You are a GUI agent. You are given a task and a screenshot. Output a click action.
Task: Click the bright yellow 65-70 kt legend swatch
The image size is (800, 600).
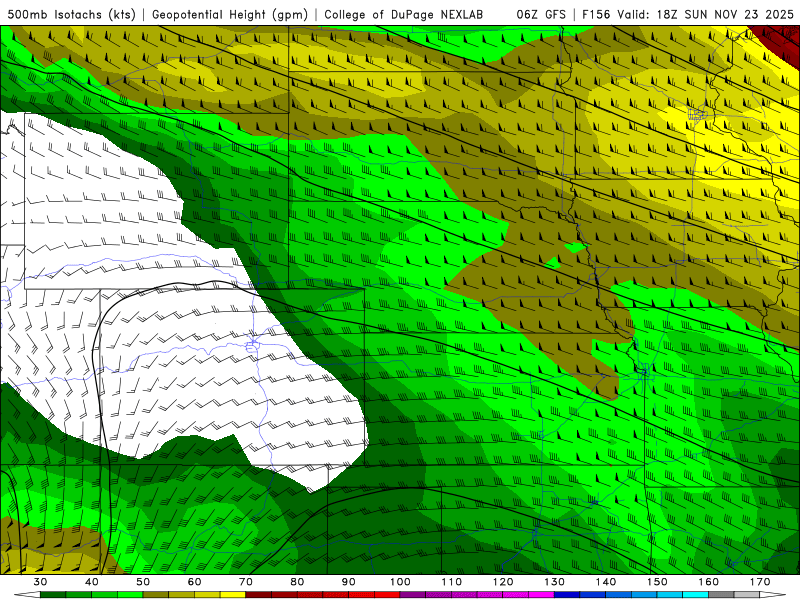point(233,595)
